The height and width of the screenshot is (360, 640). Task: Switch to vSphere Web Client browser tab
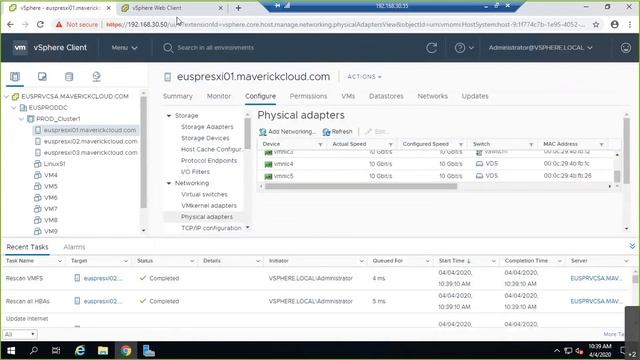pos(157,8)
